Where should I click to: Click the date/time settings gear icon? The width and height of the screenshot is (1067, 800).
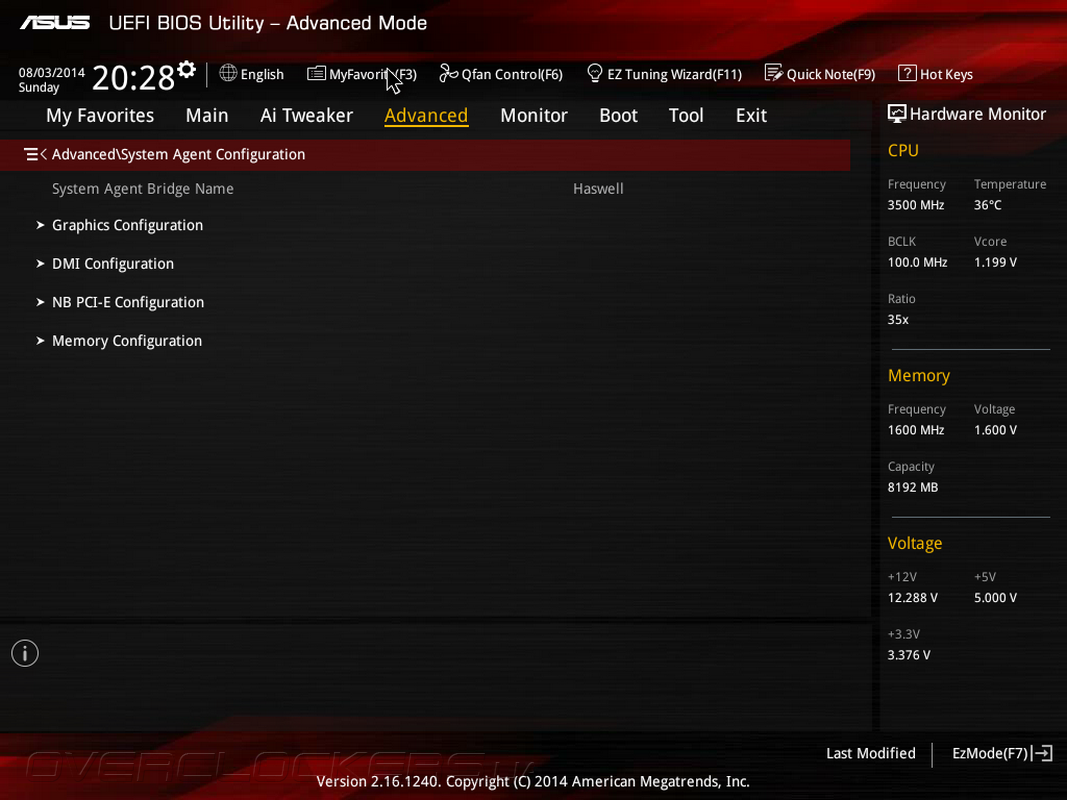[186, 69]
